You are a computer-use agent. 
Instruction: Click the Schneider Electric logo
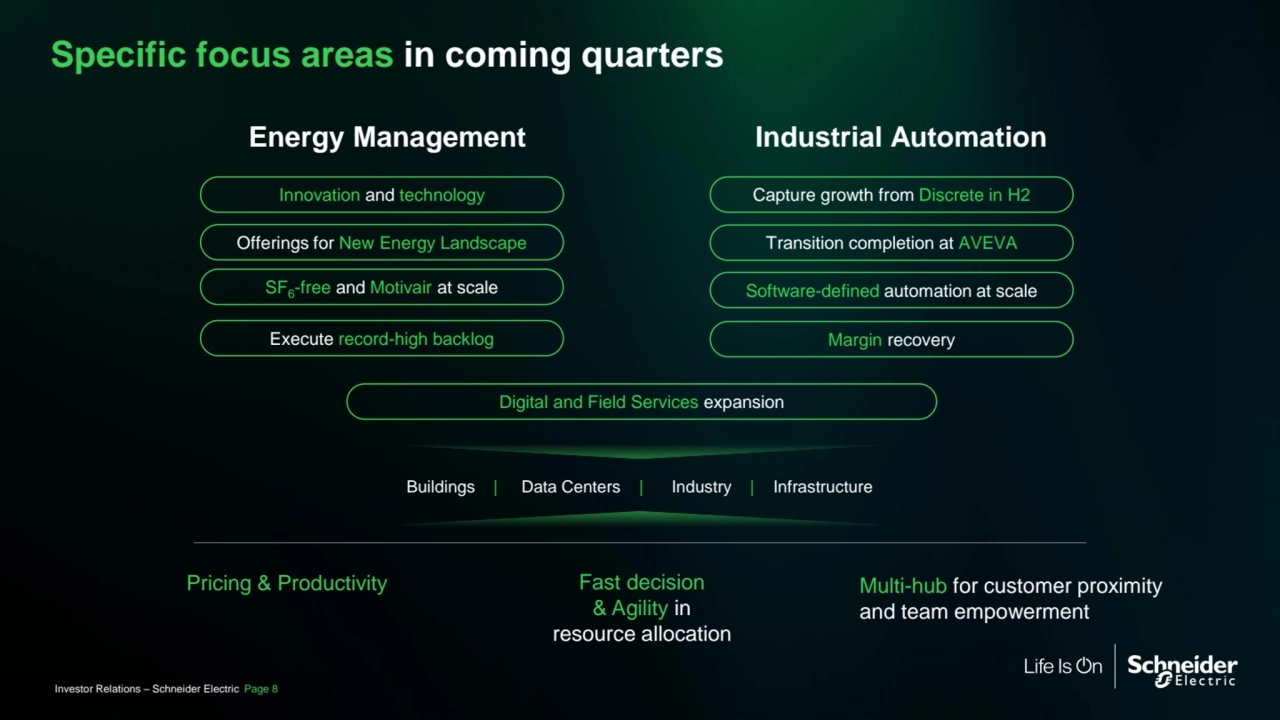(1182, 670)
